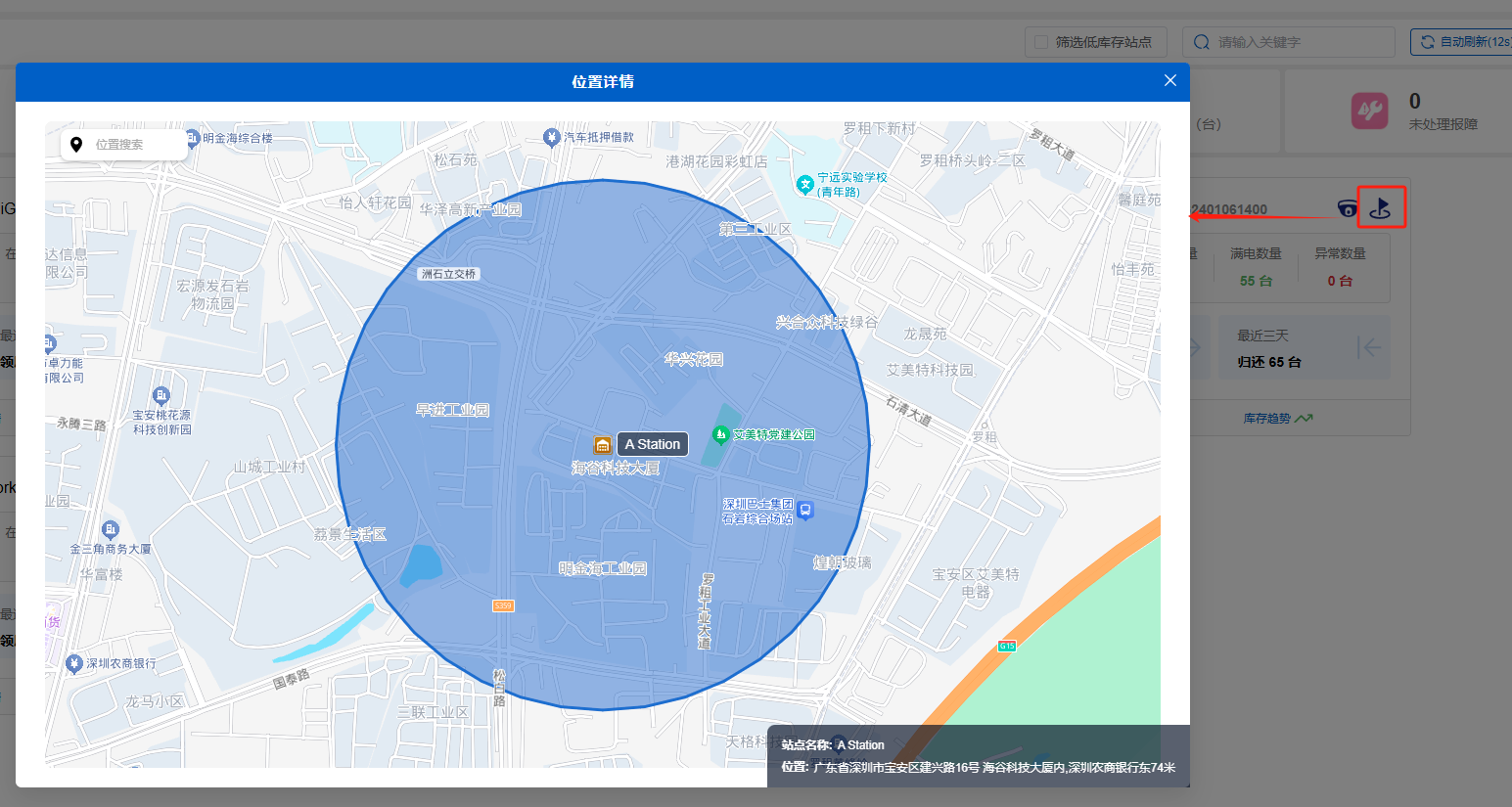Click the station location flag icon
The height and width of the screenshot is (807, 1512).
point(1380,207)
